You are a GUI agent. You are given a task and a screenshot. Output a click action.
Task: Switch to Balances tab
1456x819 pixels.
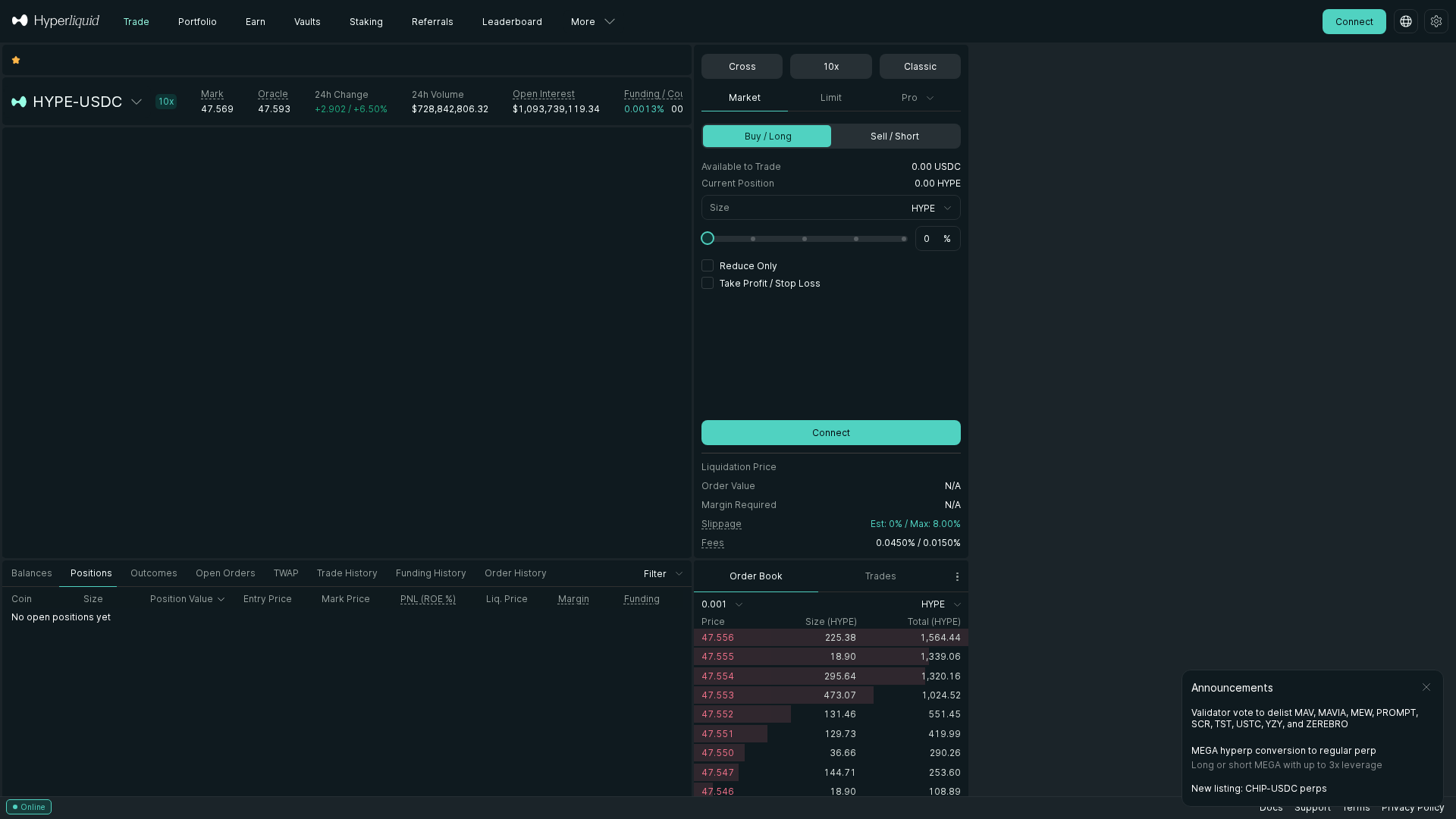(32, 573)
